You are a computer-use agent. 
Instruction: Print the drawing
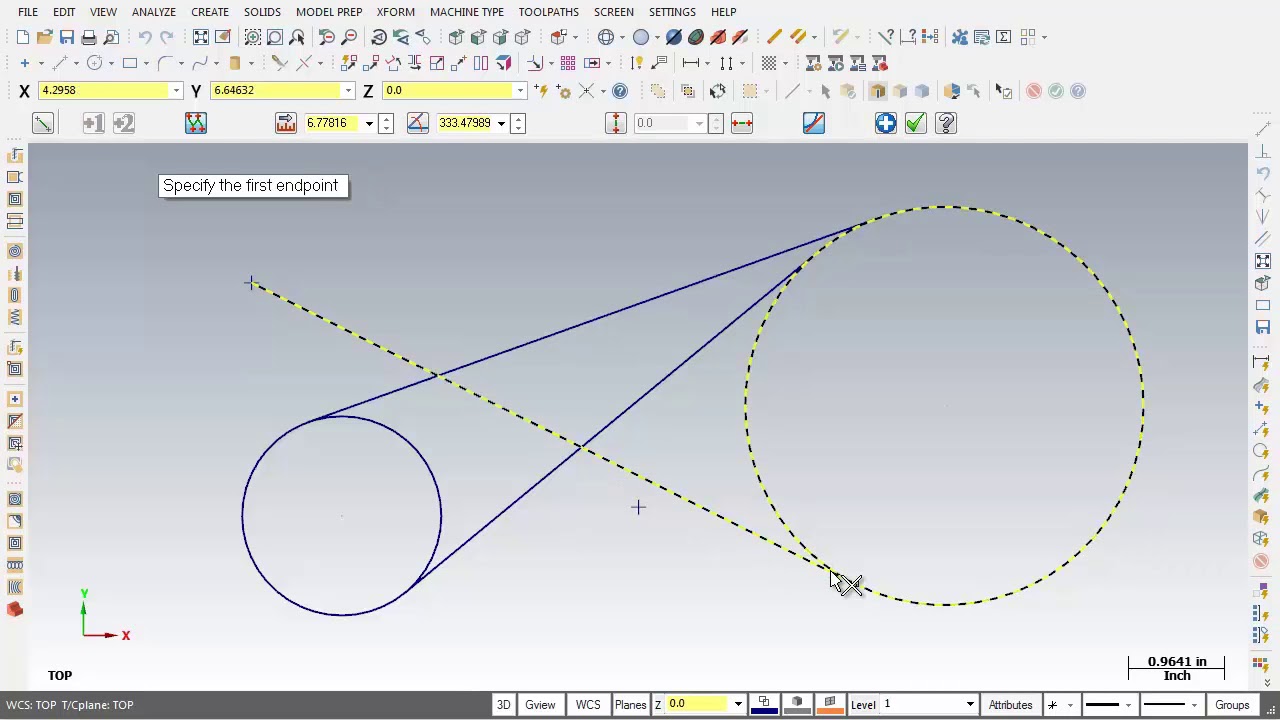(x=89, y=37)
